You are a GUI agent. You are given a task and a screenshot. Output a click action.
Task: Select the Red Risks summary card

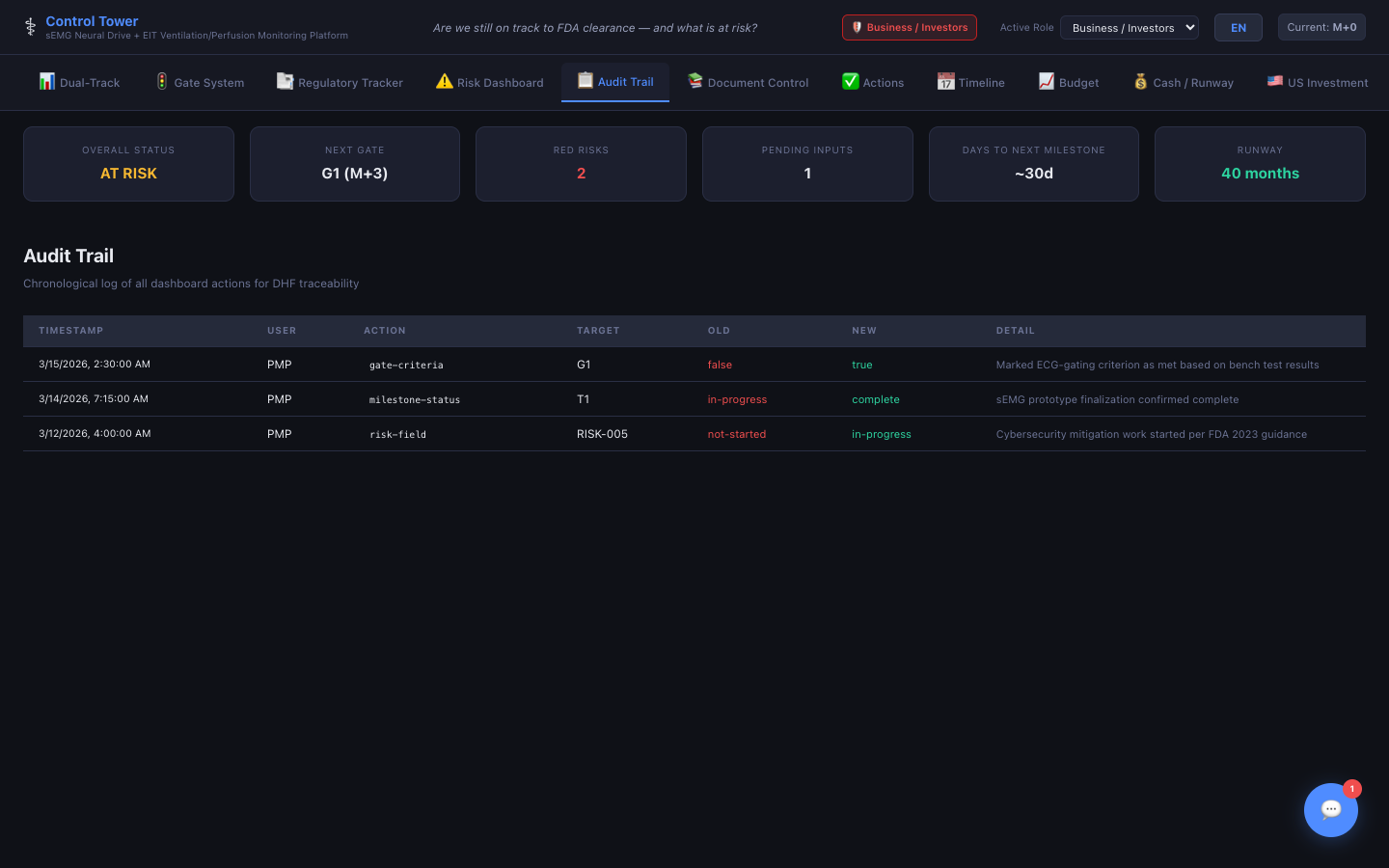[x=581, y=164]
